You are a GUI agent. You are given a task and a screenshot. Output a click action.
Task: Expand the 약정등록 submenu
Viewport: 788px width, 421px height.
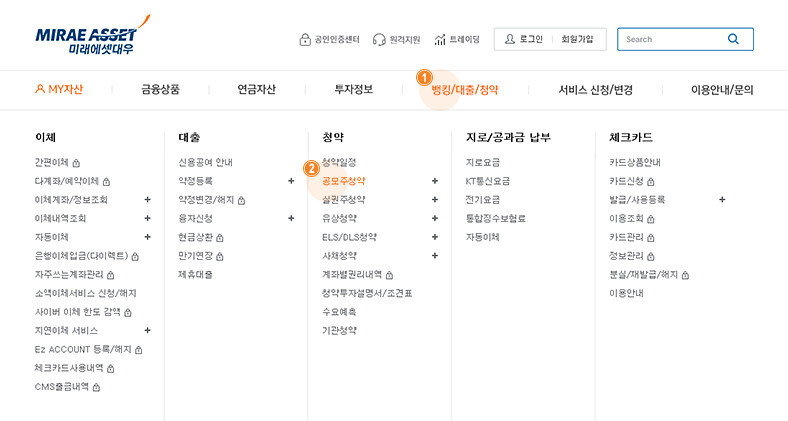(x=291, y=181)
